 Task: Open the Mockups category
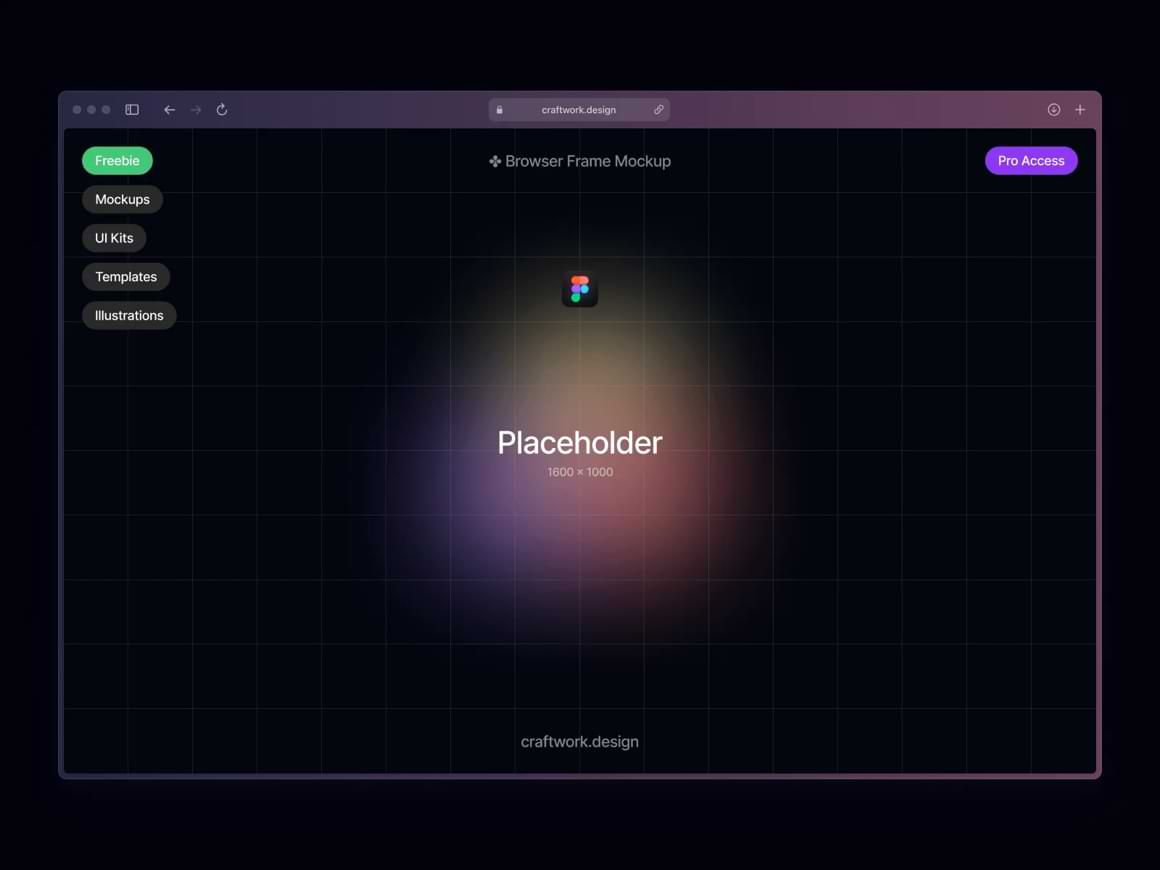pos(122,199)
